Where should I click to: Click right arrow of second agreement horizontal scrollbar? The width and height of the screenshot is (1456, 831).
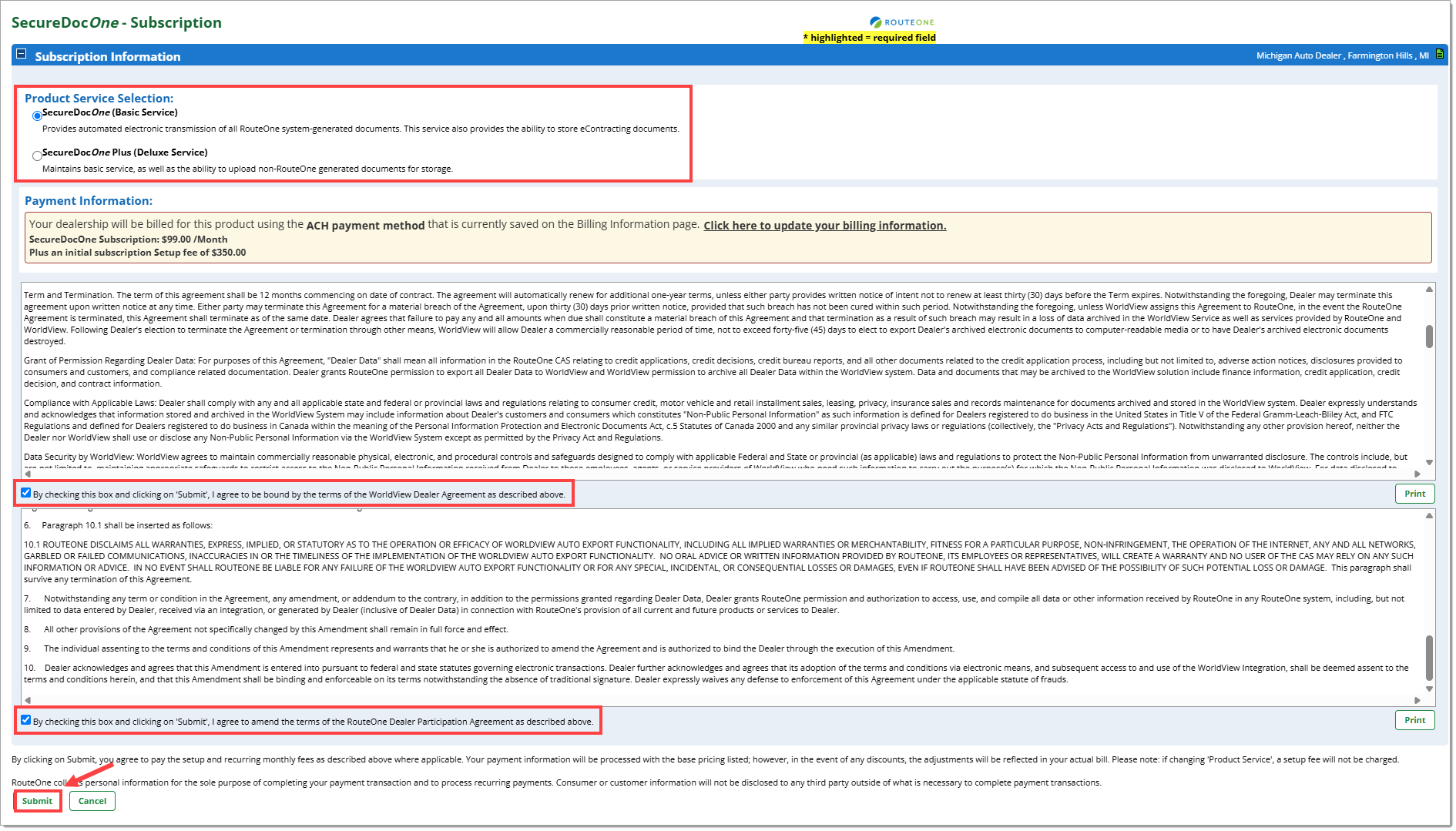1417,700
